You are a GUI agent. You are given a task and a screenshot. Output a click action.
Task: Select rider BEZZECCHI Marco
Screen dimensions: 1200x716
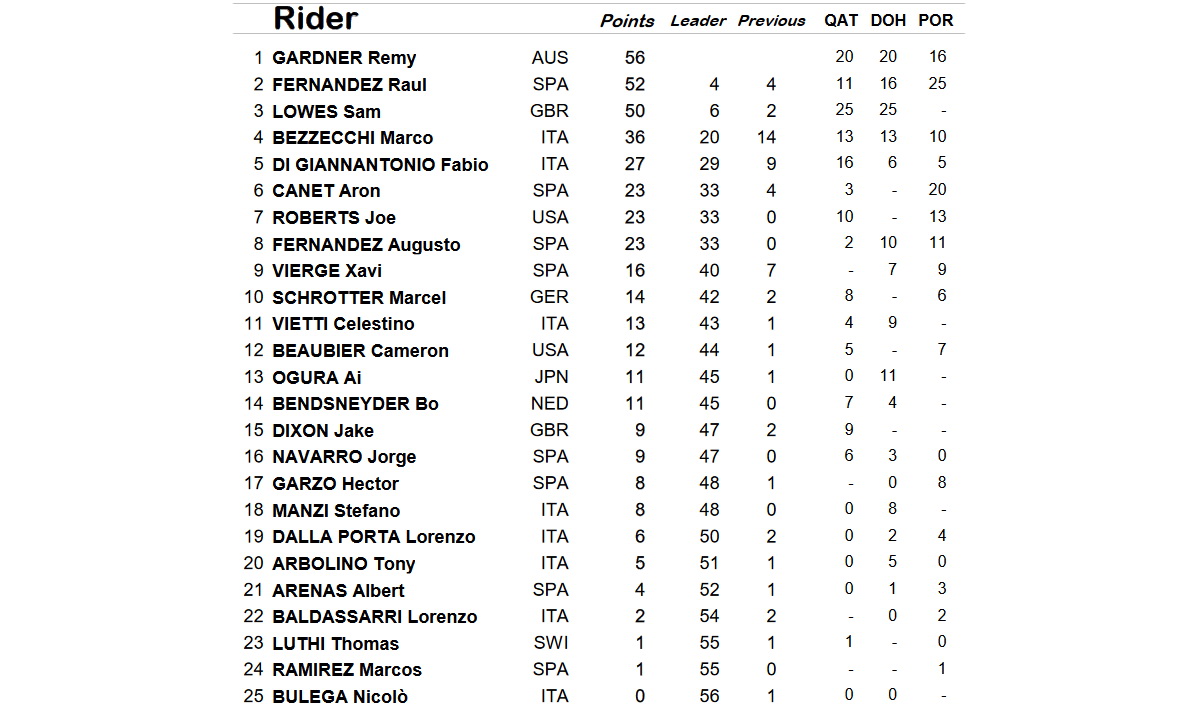pyautogui.click(x=352, y=138)
